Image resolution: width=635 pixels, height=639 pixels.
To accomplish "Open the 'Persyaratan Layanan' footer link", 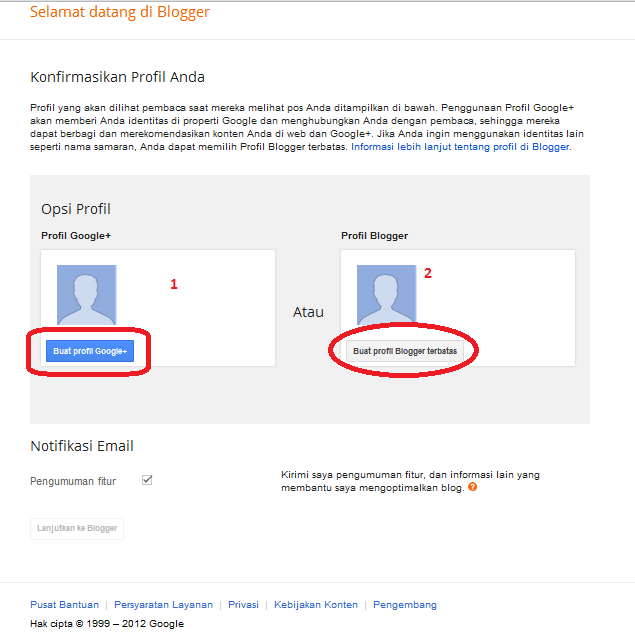I will tap(163, 605).
